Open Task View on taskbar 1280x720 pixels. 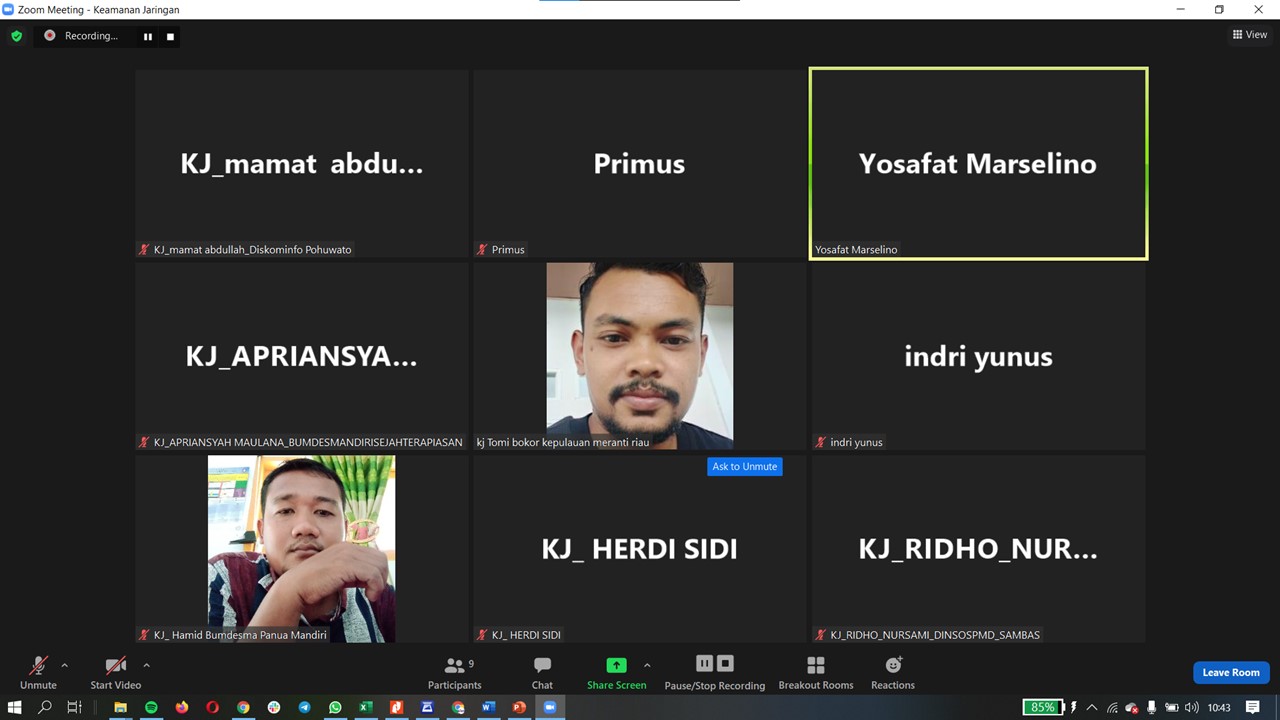75,707
